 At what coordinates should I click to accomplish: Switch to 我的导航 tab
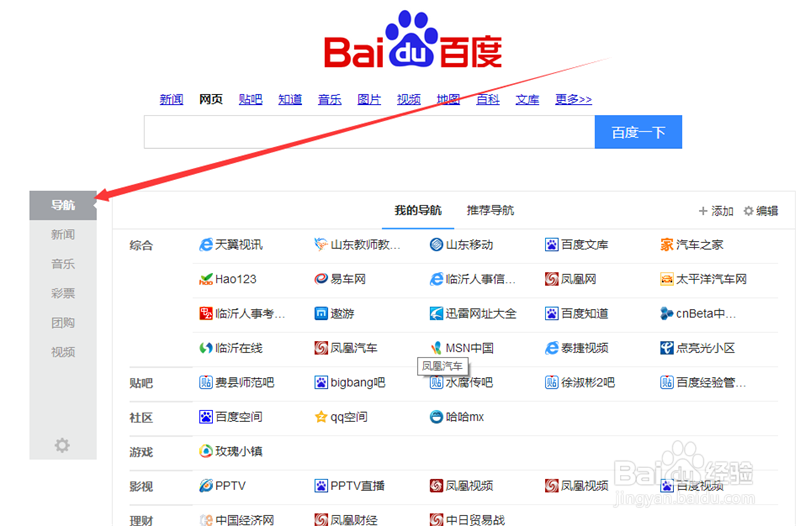click(x=418, y=210)
